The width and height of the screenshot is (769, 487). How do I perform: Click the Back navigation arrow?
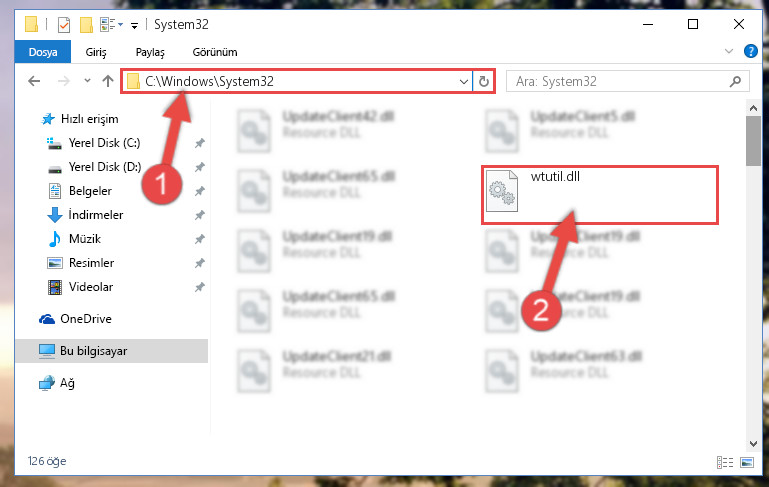coord(34,81)
